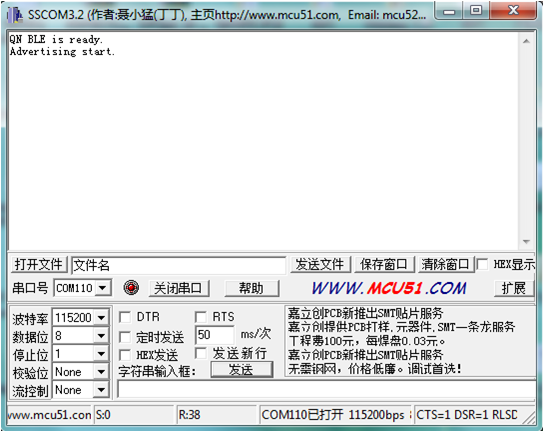Click the WWW.MCU51.COM website link
This screenshot has width=544, height=432.
tap(389, 288)
